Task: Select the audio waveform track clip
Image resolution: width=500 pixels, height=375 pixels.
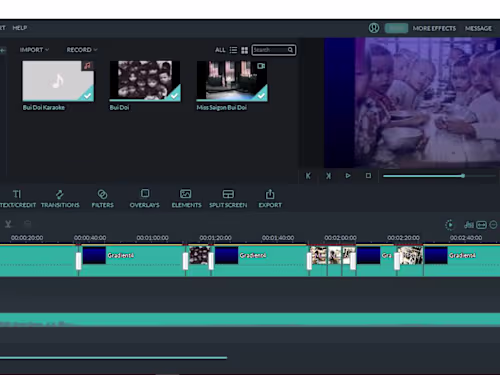Action: tap(250, 319)
